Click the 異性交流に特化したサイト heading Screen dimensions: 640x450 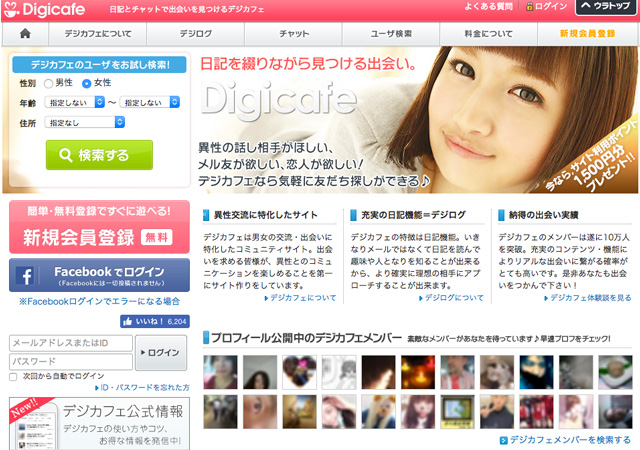pos(265,215)
